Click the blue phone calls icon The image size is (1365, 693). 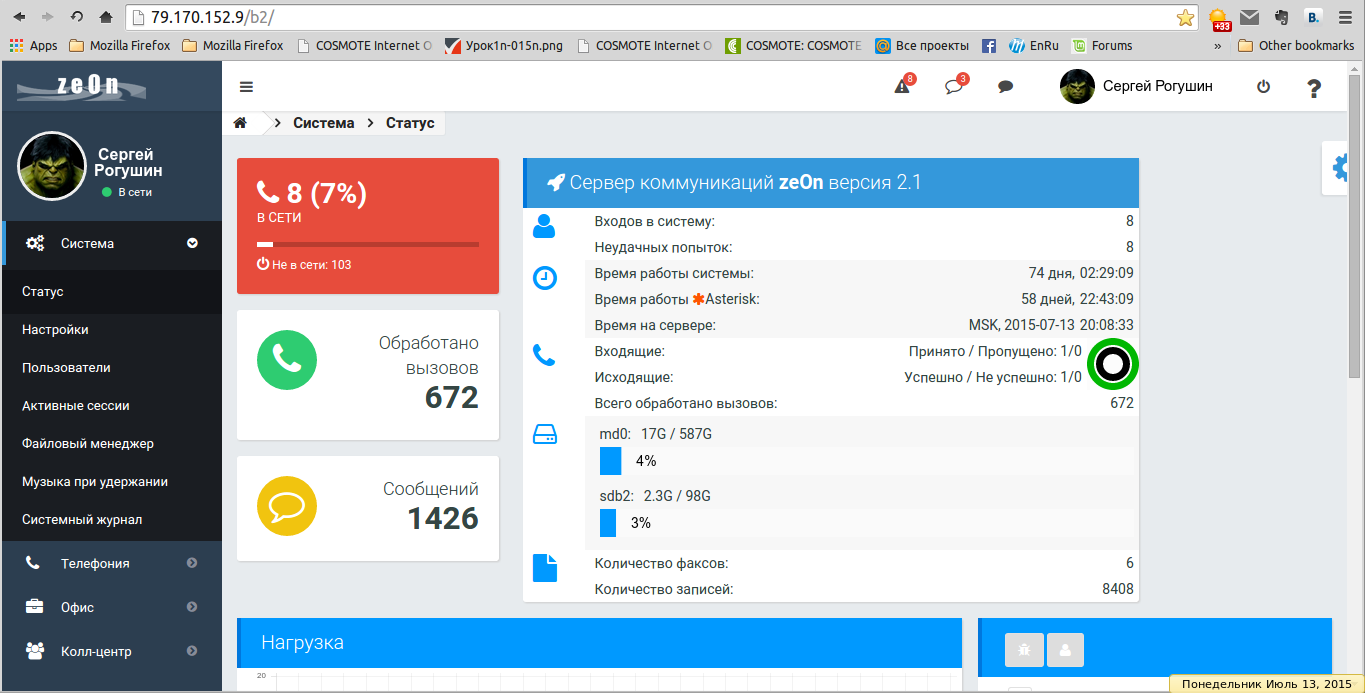point(544,355)
